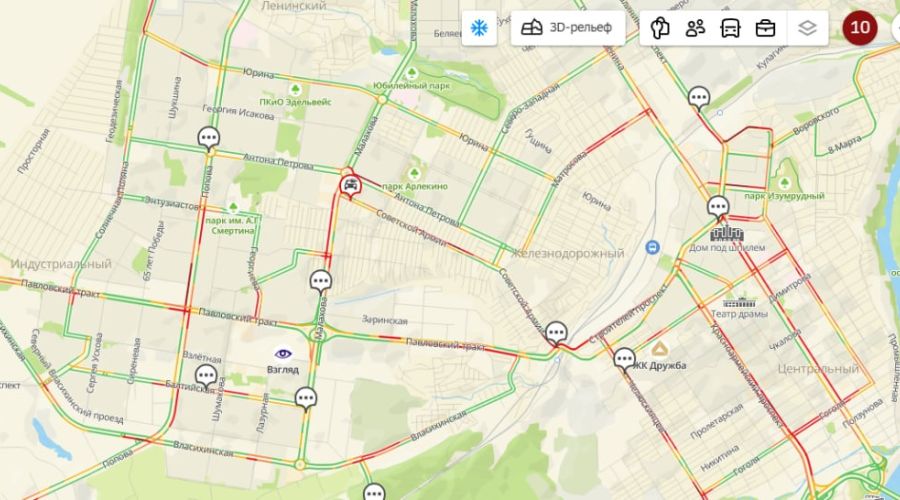Open road comment bubble near Антона Петрова and Попова
The image size is (900, 500).
click(x=209, y=138)
